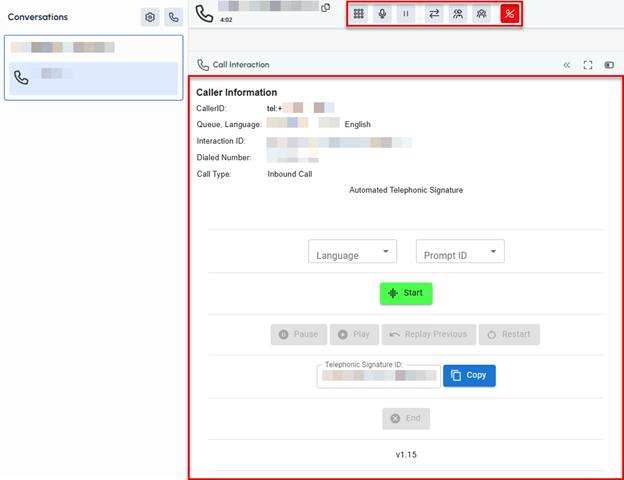Click the Telephonic Signature ID field
The height and width of the screenshot is (480, 624).
click(378, 376)
